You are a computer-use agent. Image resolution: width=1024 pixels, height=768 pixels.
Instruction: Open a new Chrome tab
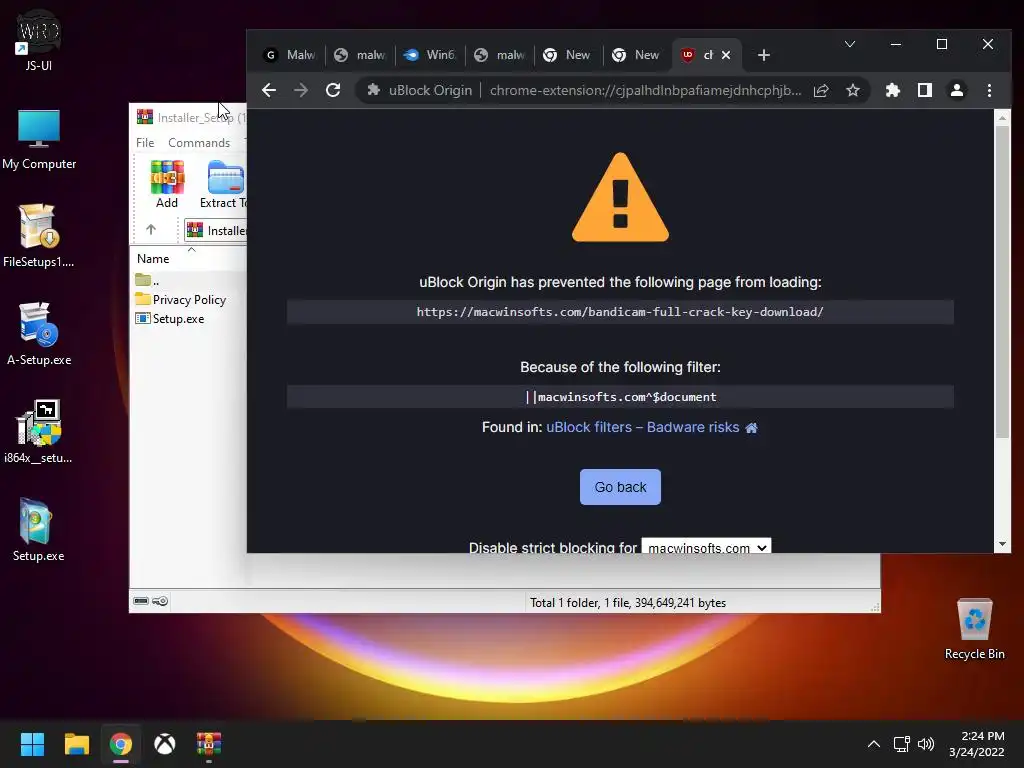click(763, 55)
